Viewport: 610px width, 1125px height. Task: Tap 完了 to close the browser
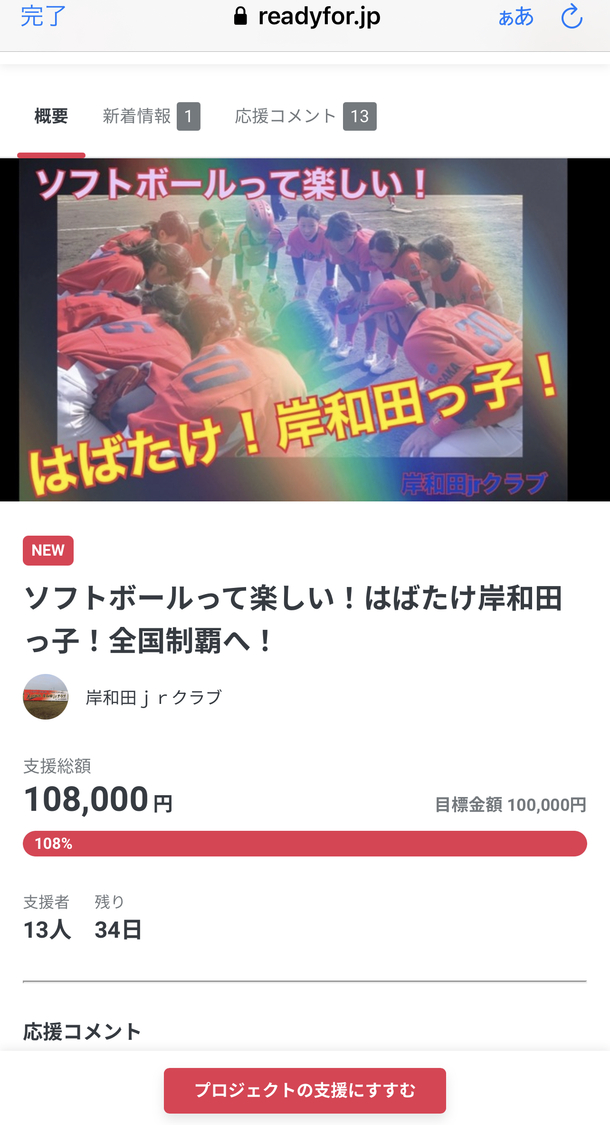point(43,16)
